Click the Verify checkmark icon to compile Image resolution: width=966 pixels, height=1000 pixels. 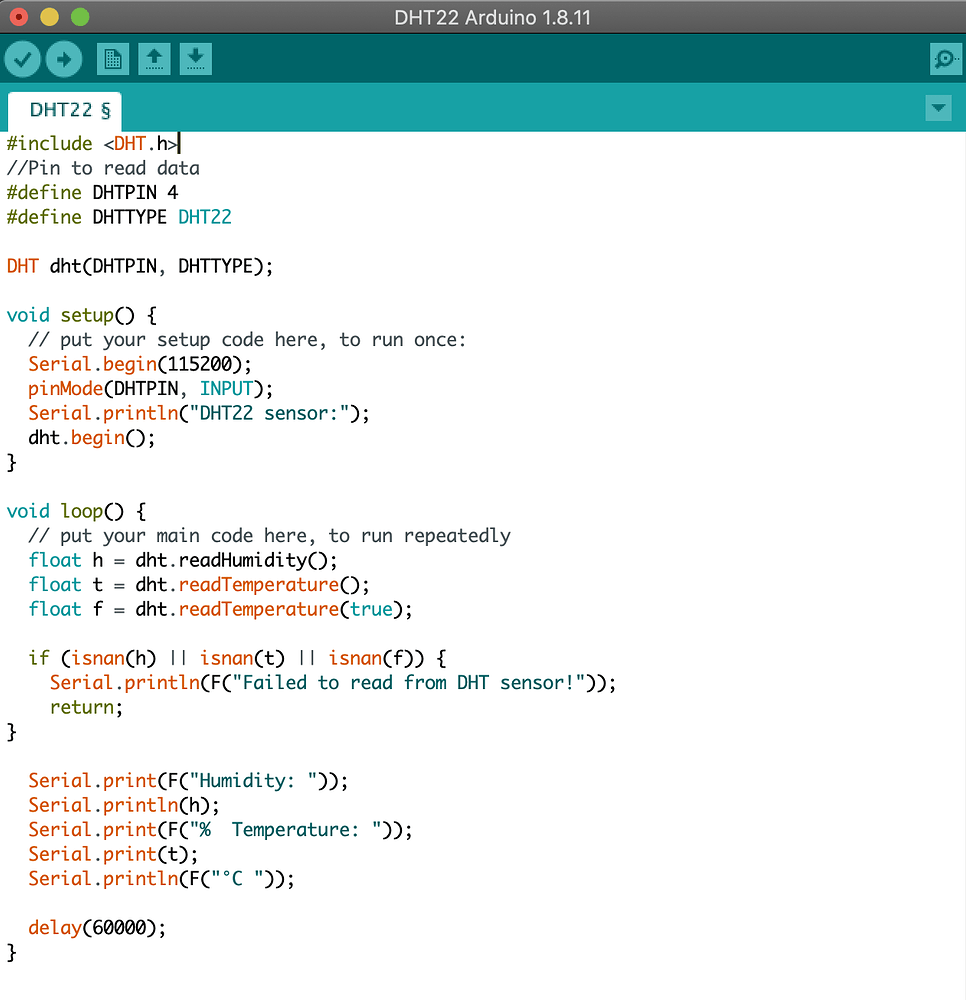pyautogui.click(x=22, y=58)
